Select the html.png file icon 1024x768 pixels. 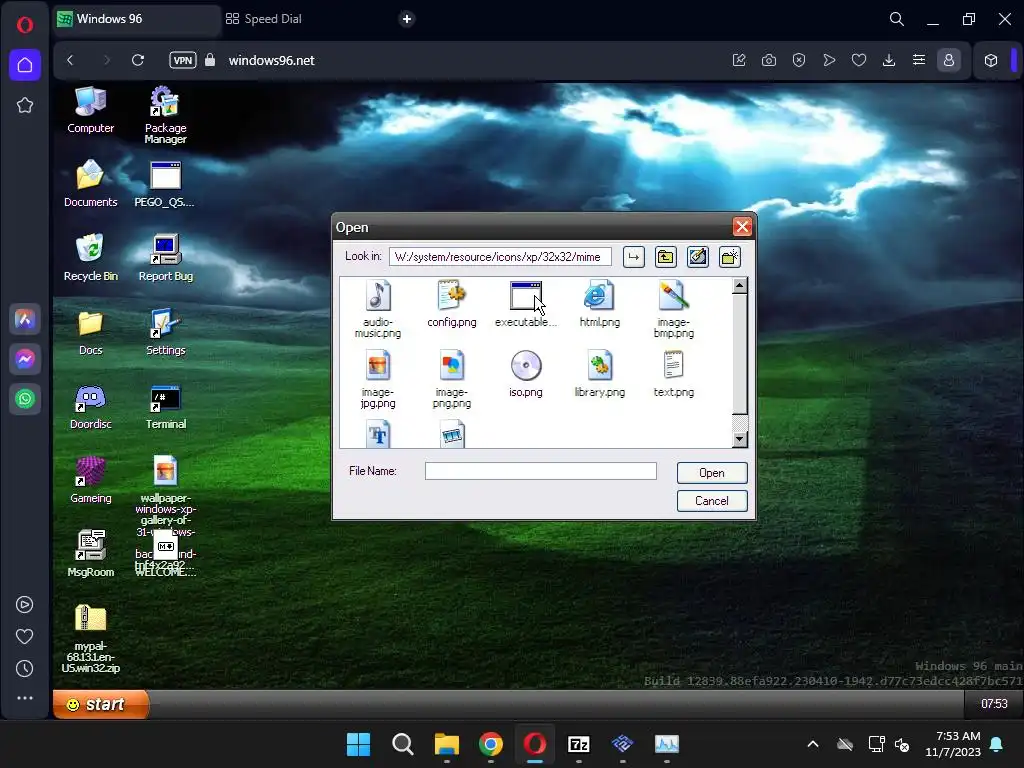click(599, 296)
